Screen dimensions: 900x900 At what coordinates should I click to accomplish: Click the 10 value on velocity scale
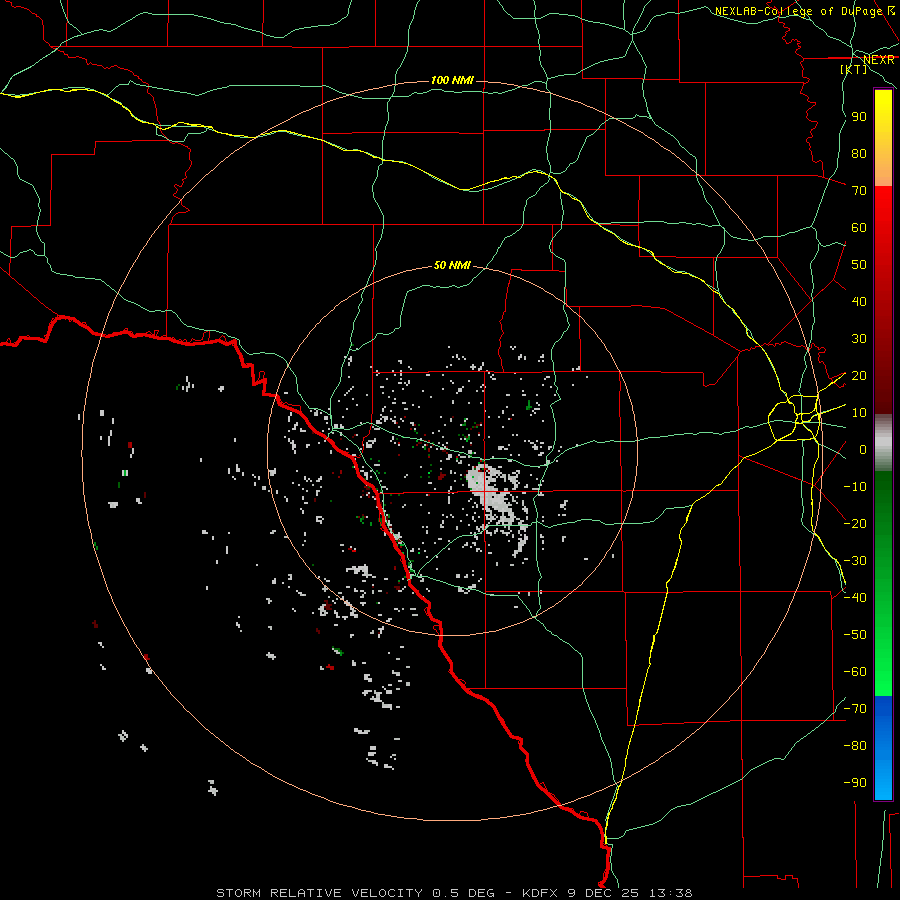point(859,413)
